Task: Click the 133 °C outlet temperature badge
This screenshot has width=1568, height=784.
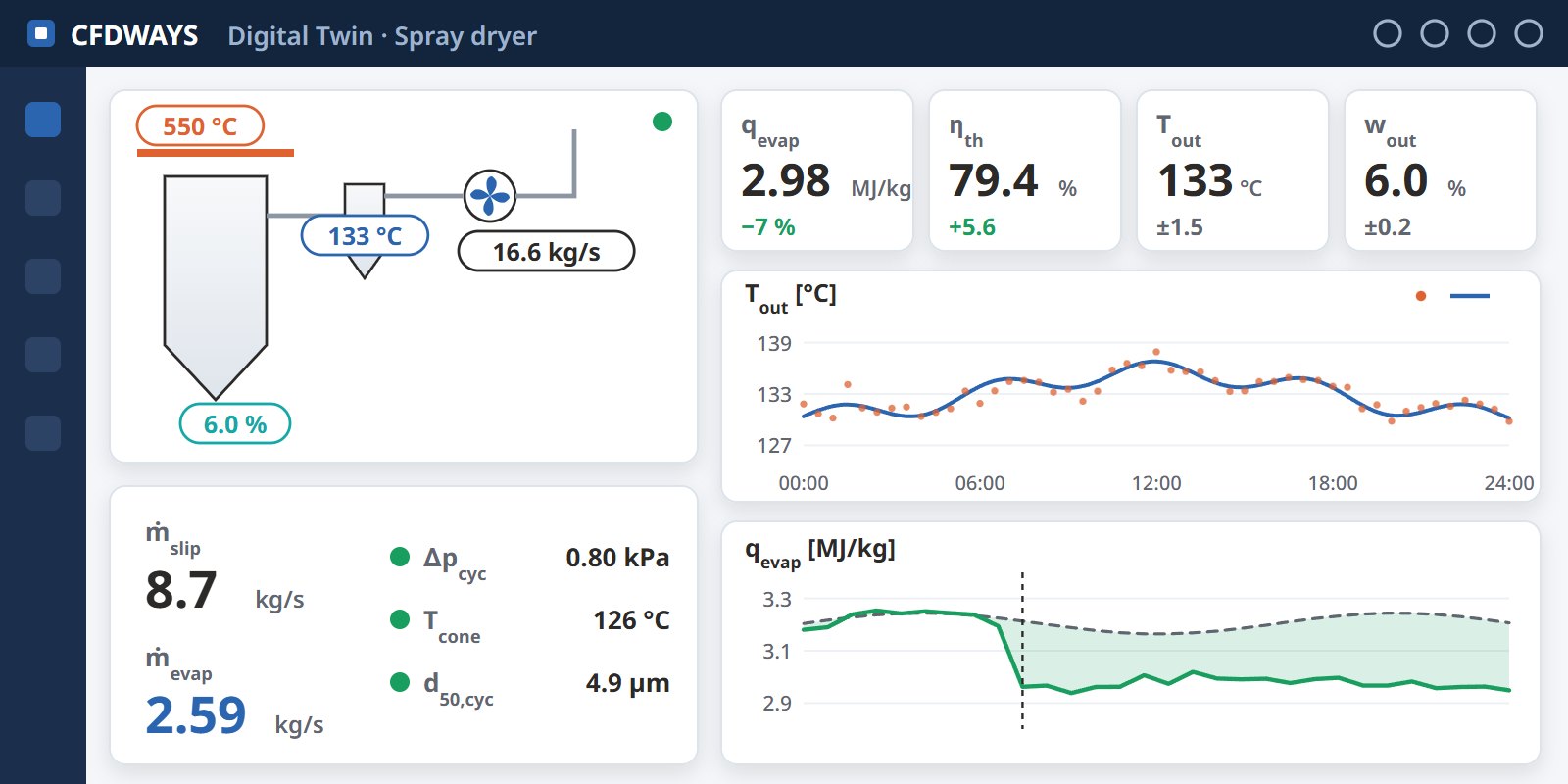Action: (365, 235)
